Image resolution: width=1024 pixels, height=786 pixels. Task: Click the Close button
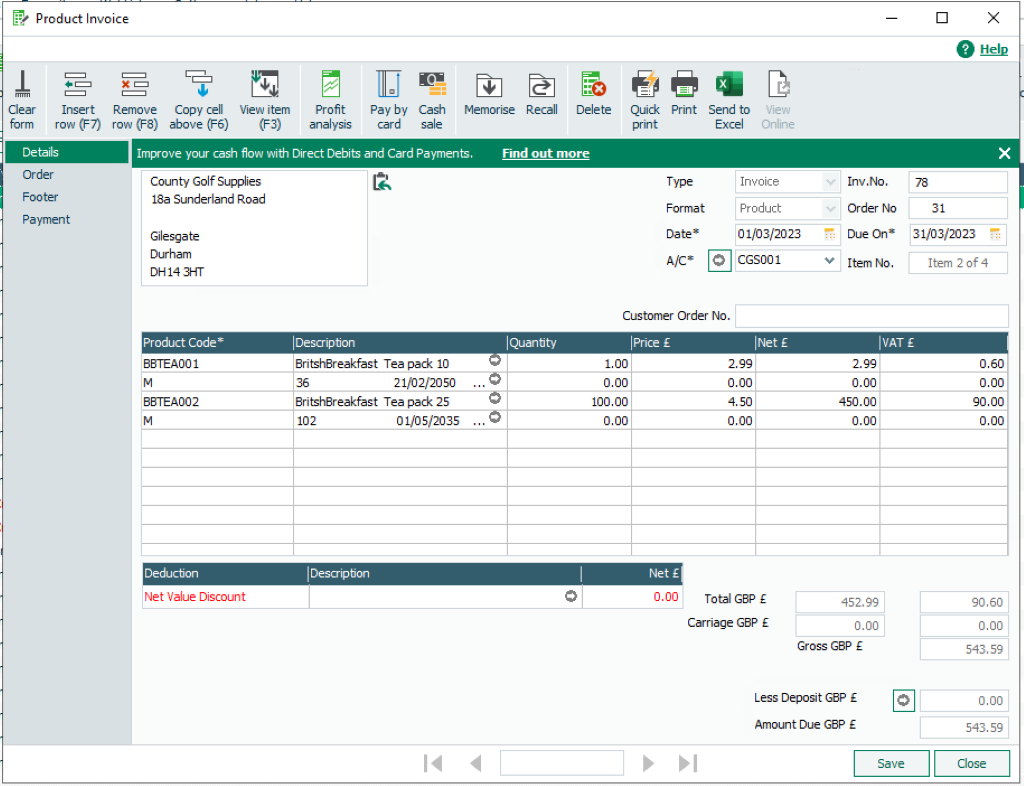tap(972, 763)
